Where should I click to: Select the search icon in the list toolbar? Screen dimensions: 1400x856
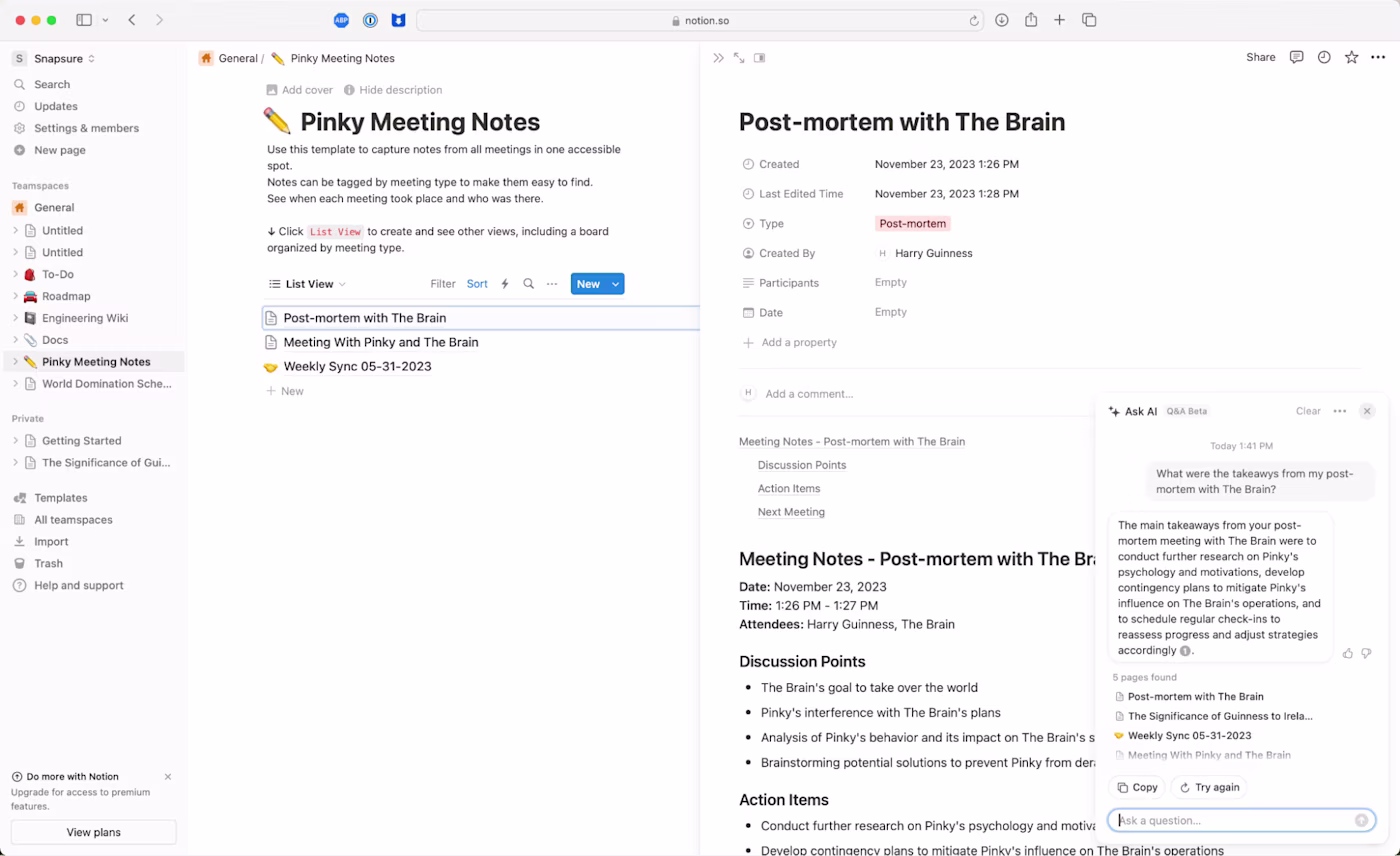click(528, 284)
